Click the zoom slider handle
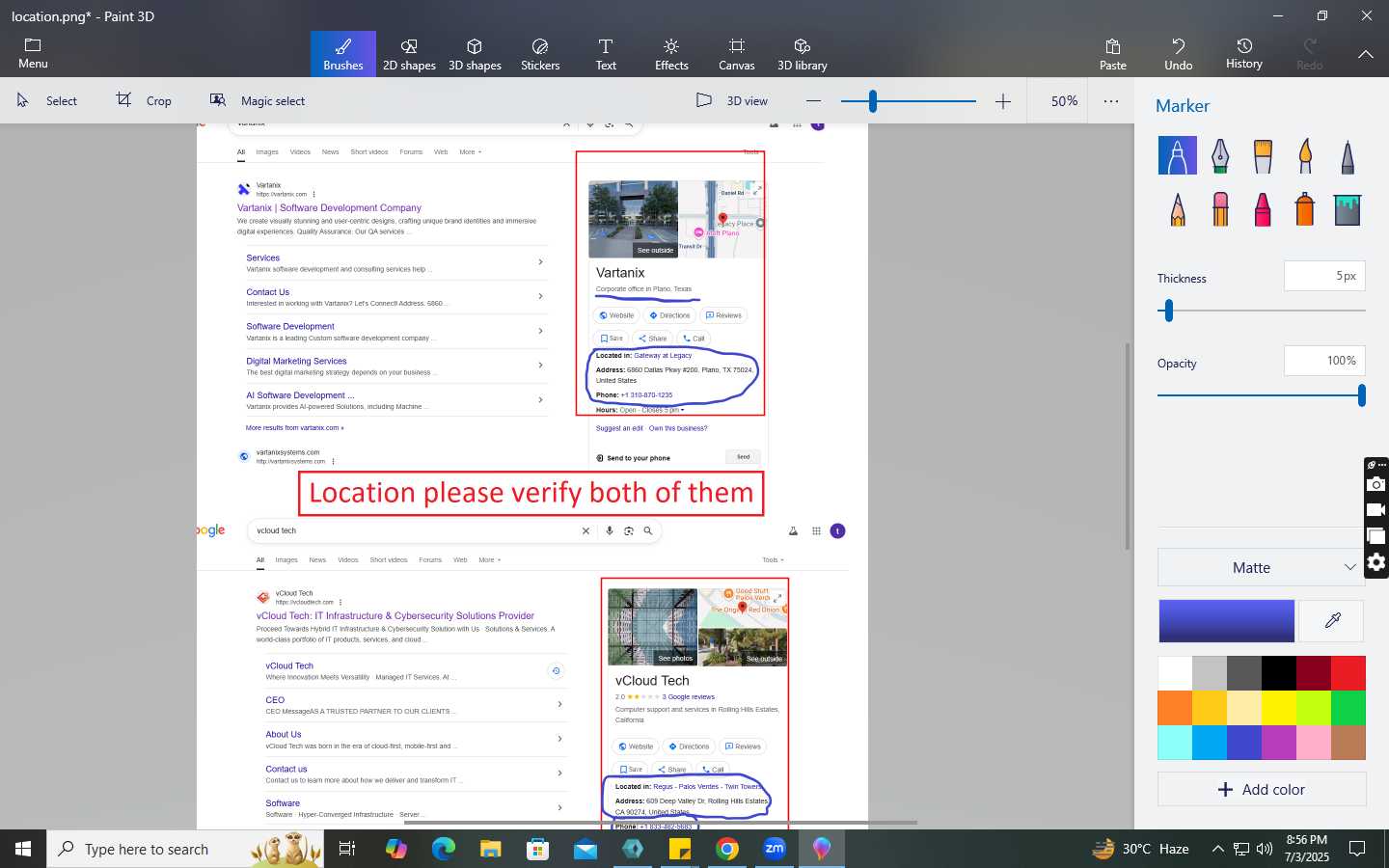 [873, 100]
